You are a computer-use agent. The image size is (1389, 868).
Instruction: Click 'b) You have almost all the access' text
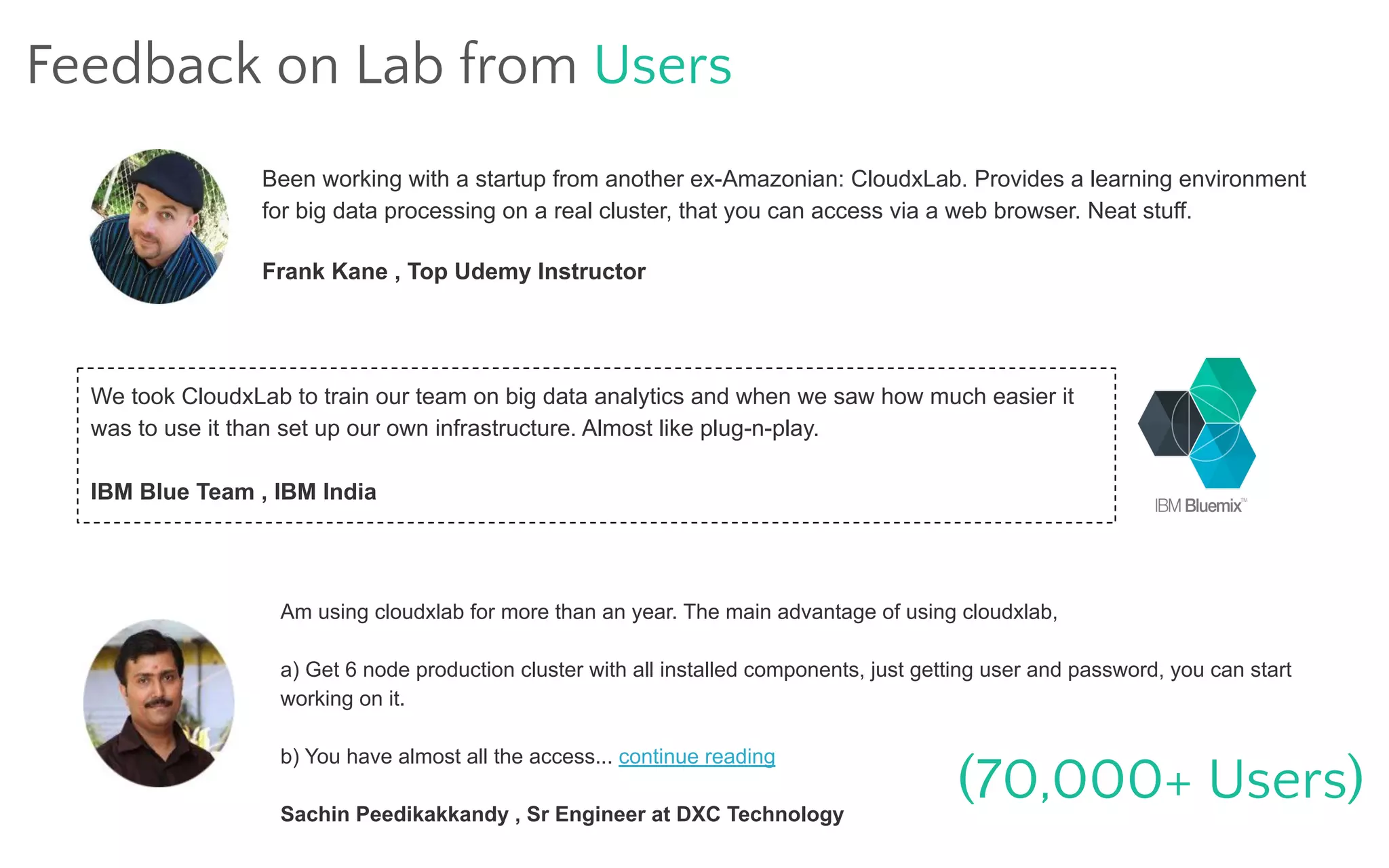[446, 756]
